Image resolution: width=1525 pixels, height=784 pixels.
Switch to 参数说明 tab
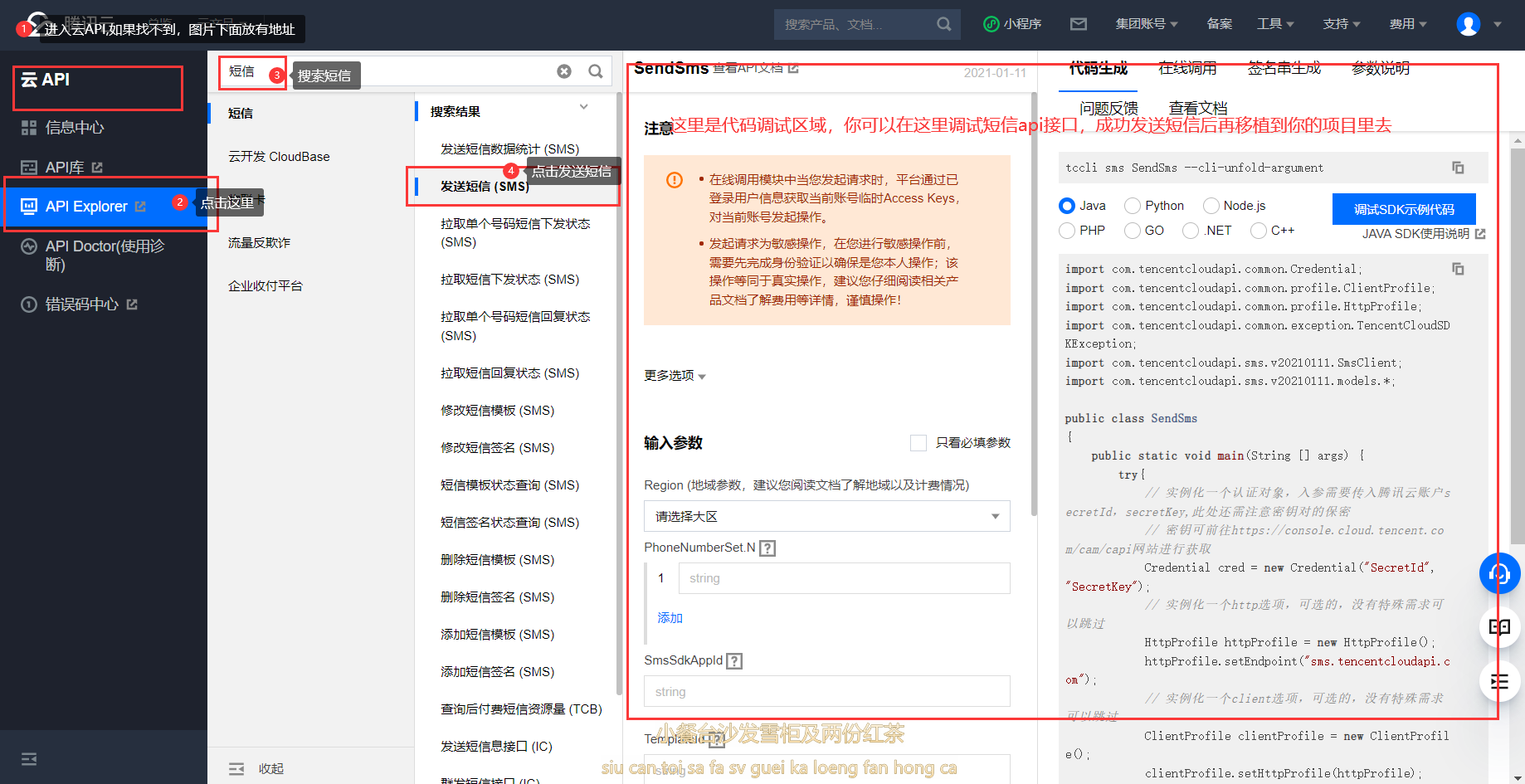[1381, 68]
